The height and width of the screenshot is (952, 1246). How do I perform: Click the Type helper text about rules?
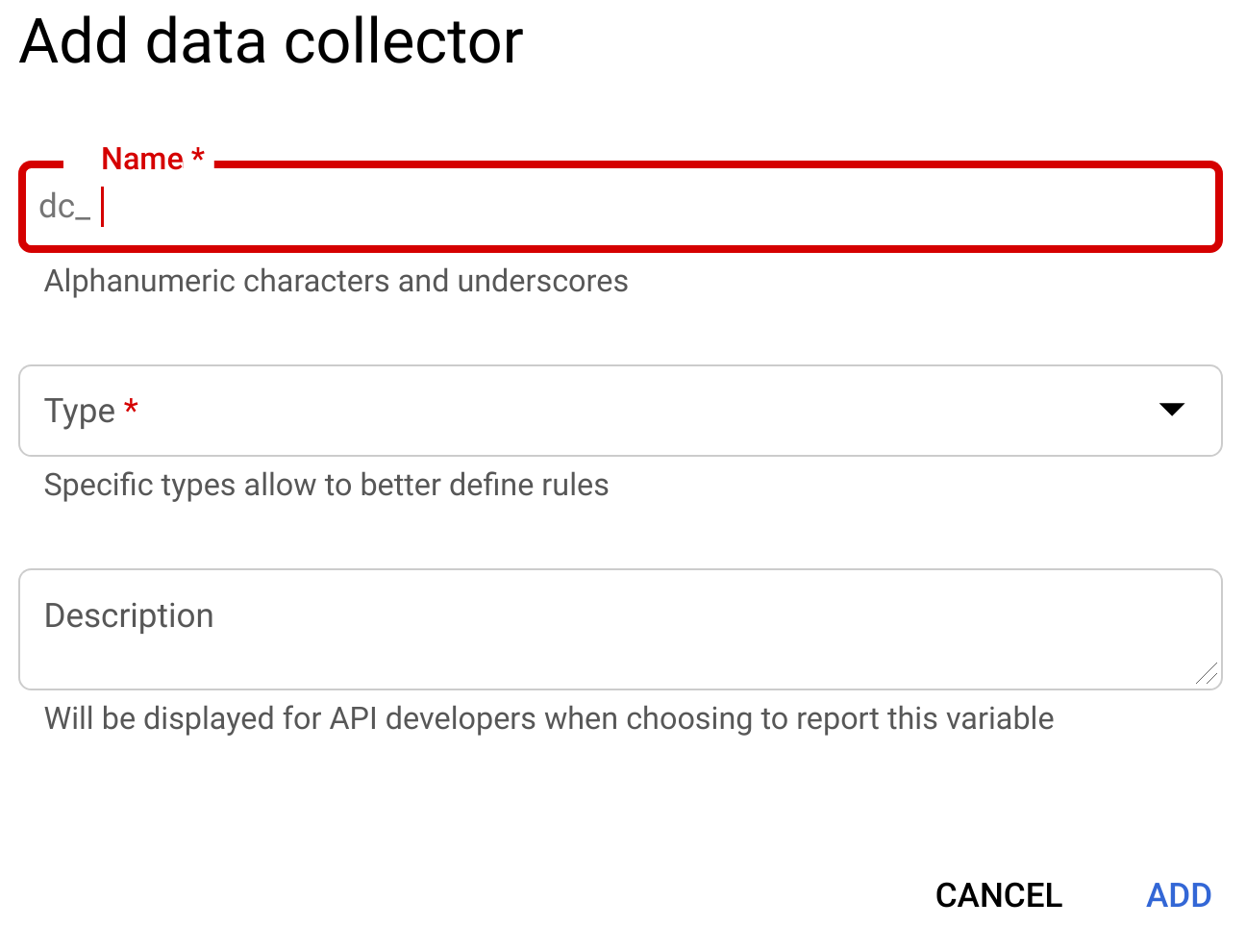pos(326,485)
